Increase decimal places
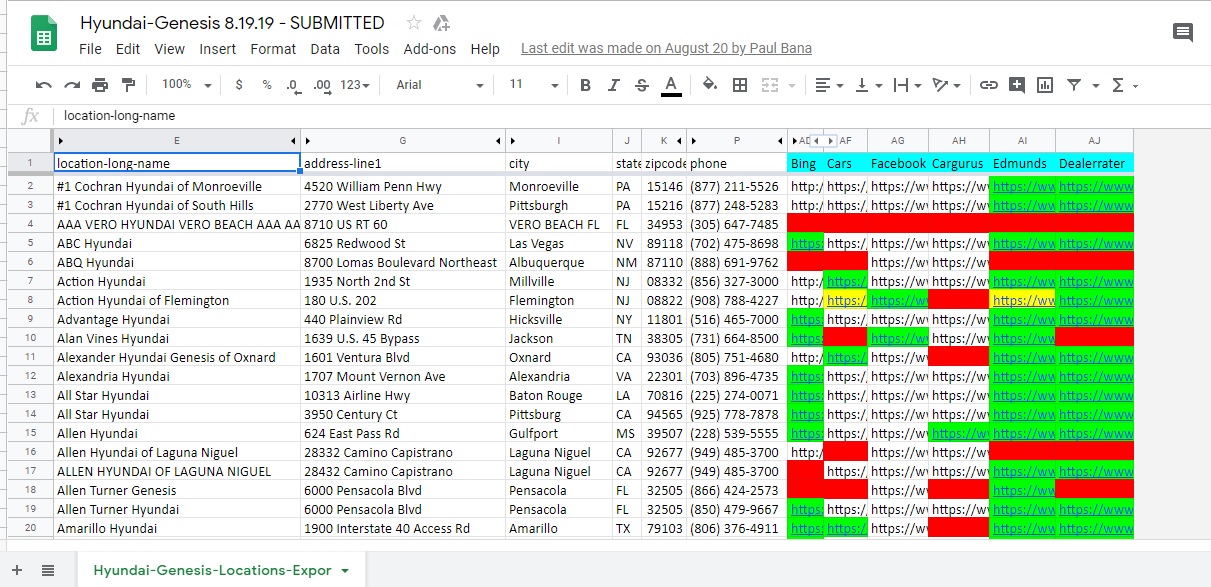The width and height of the screenshot is (1211, 587). tap(322, 85)
